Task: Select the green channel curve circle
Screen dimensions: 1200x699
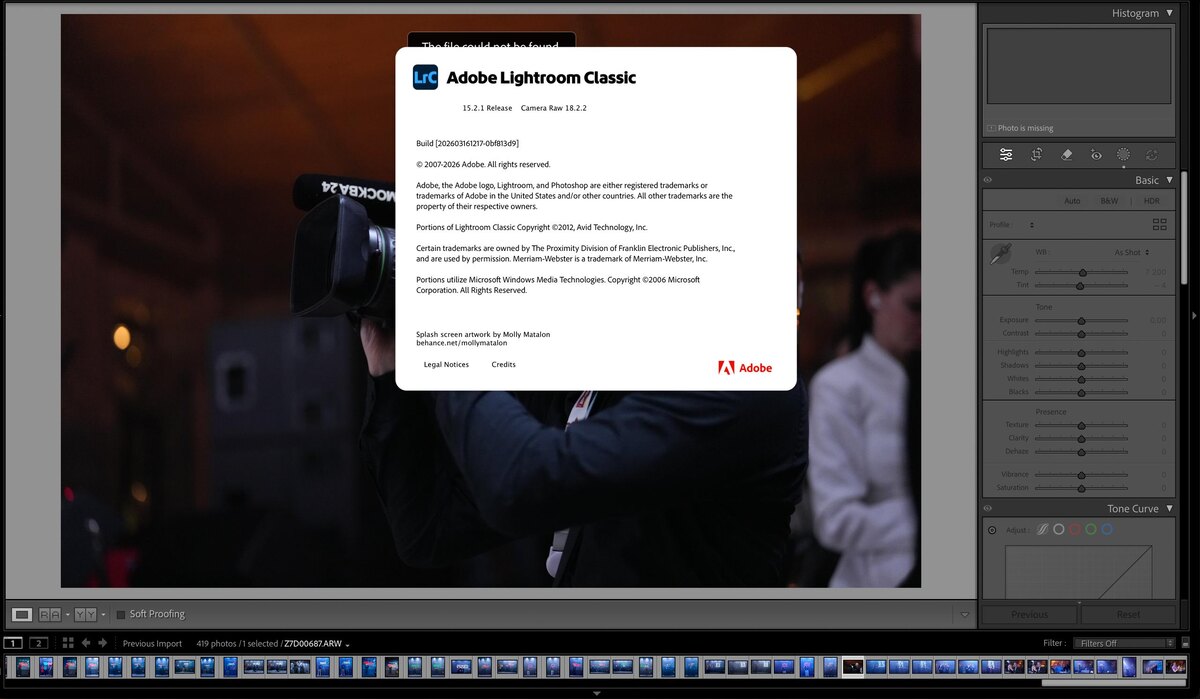Action: (x=1091, y=529)
